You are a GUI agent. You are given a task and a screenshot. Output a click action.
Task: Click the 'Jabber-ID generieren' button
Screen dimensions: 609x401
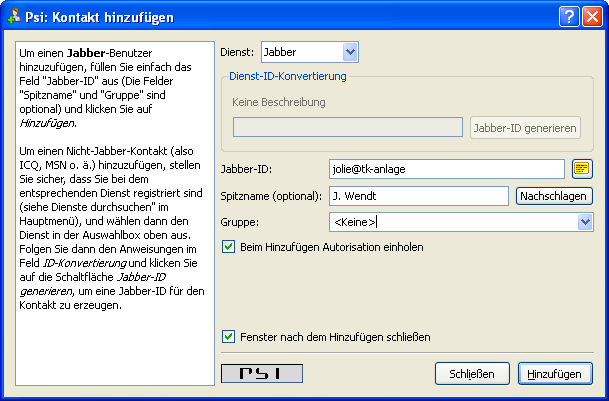[525, 127]
